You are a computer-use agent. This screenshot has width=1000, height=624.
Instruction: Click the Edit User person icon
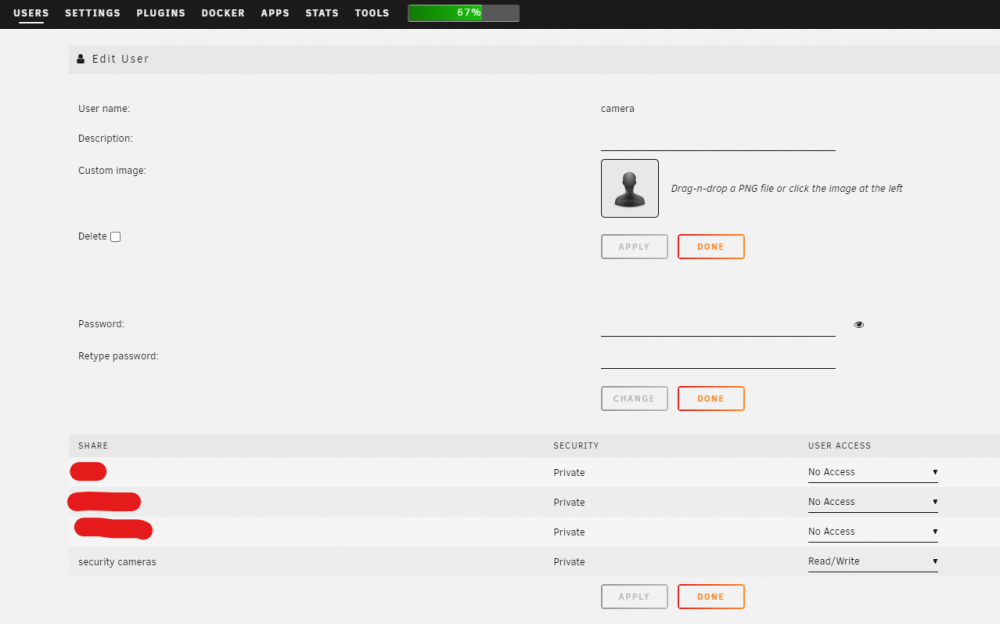pos(80,59)
